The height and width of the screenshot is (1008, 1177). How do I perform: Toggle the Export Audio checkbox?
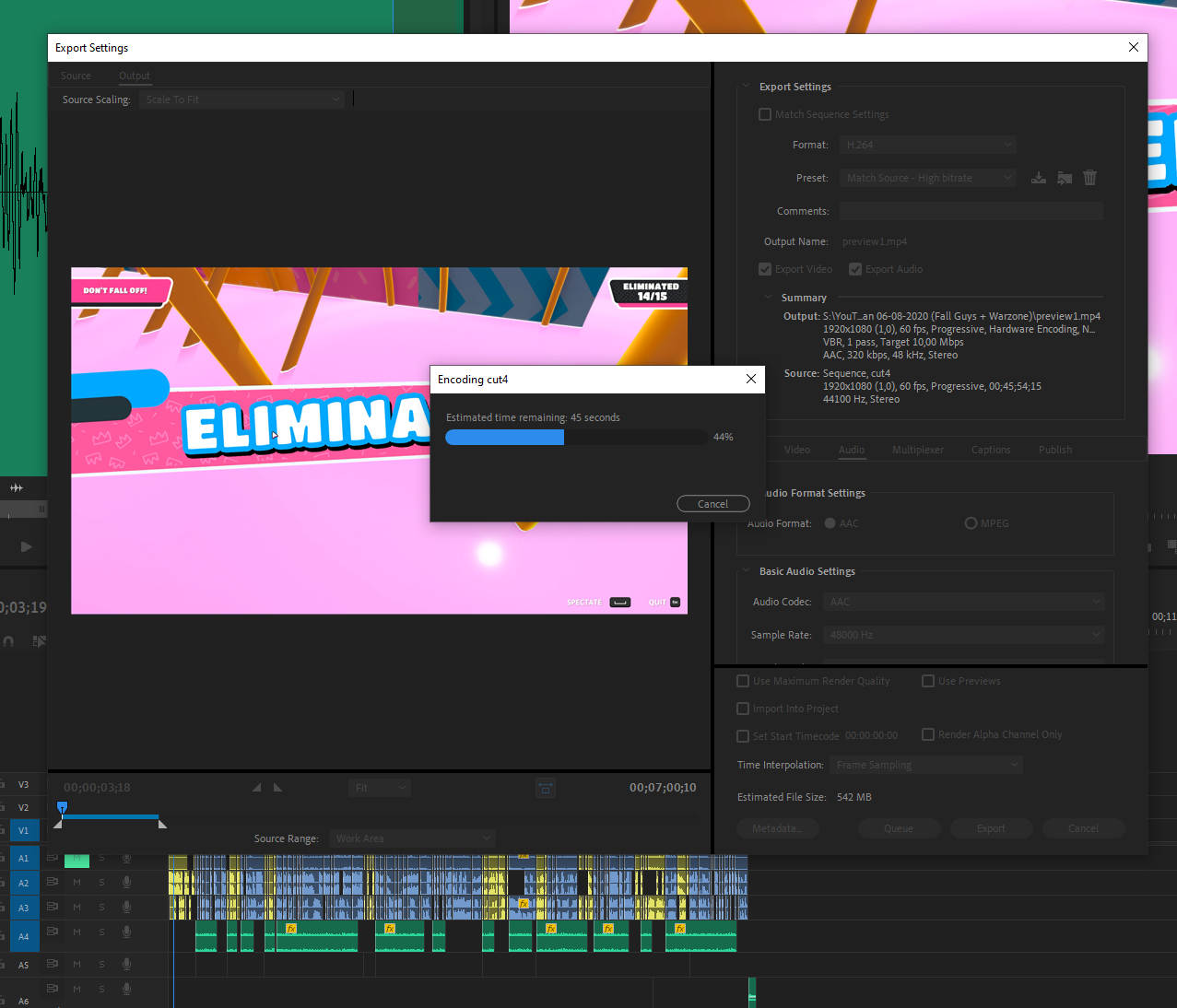(855, 269)
